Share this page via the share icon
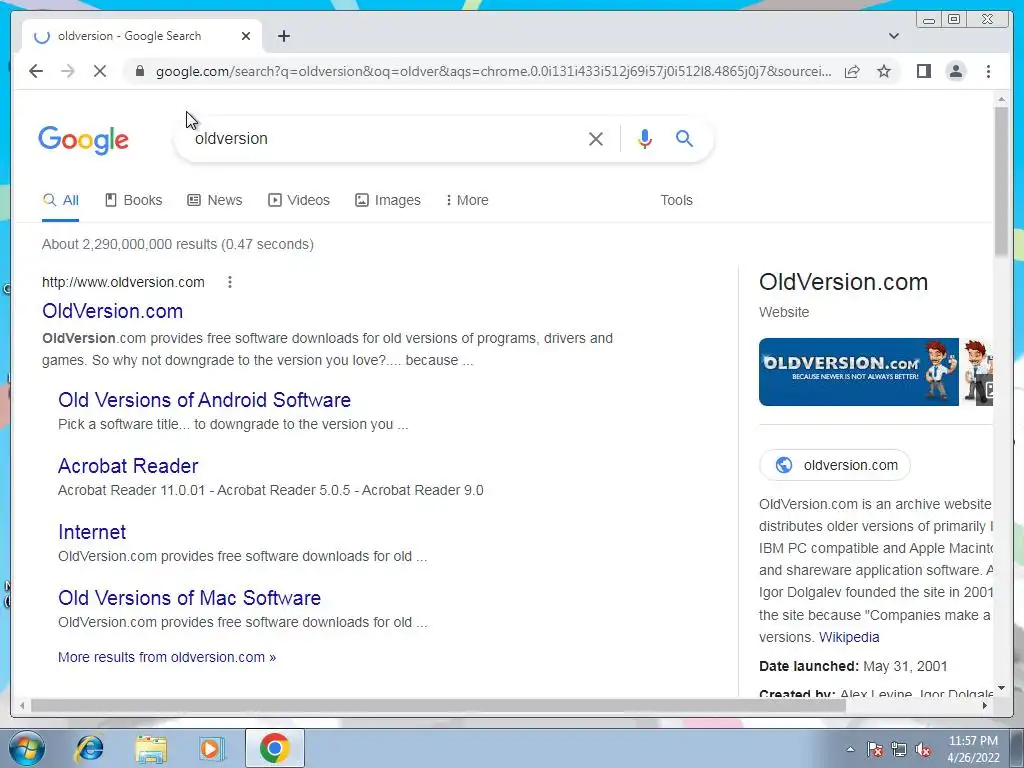Viewport: 1024px width, 768px height. 852,71
